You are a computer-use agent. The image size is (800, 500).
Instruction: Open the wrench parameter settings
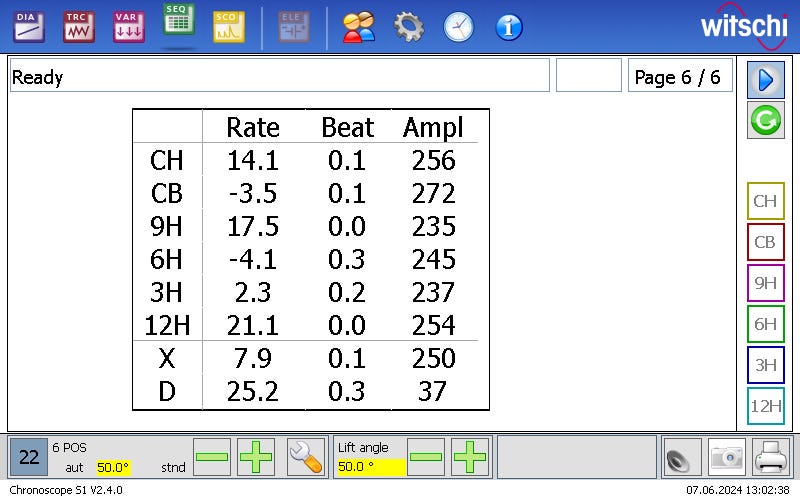(x=306, y=457)
